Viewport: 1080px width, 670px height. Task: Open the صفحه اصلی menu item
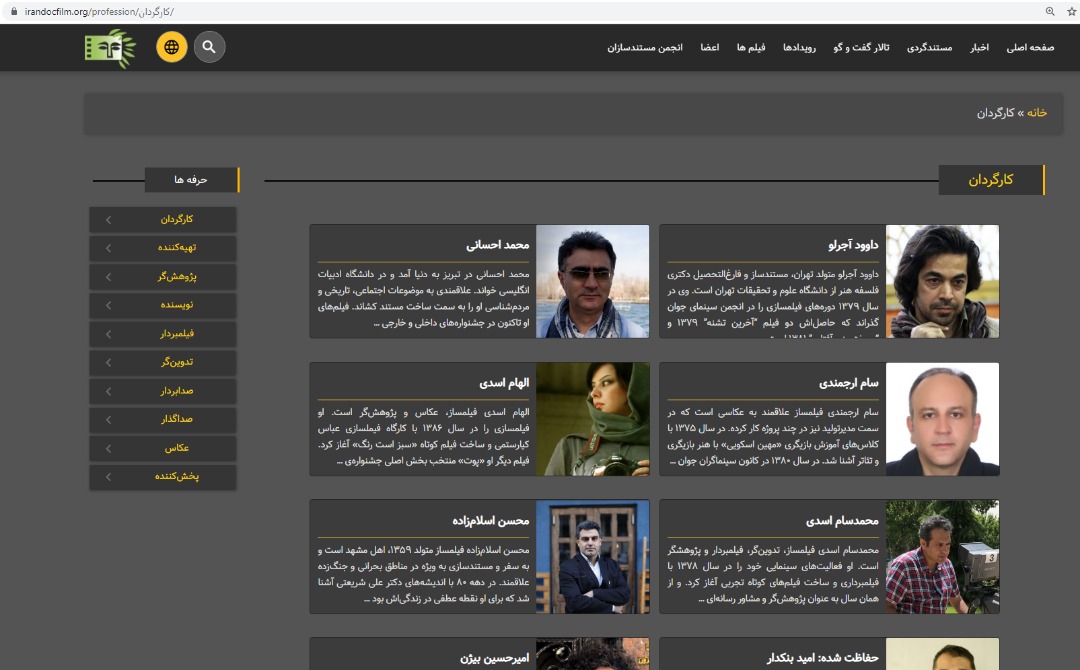point(1030,48)
